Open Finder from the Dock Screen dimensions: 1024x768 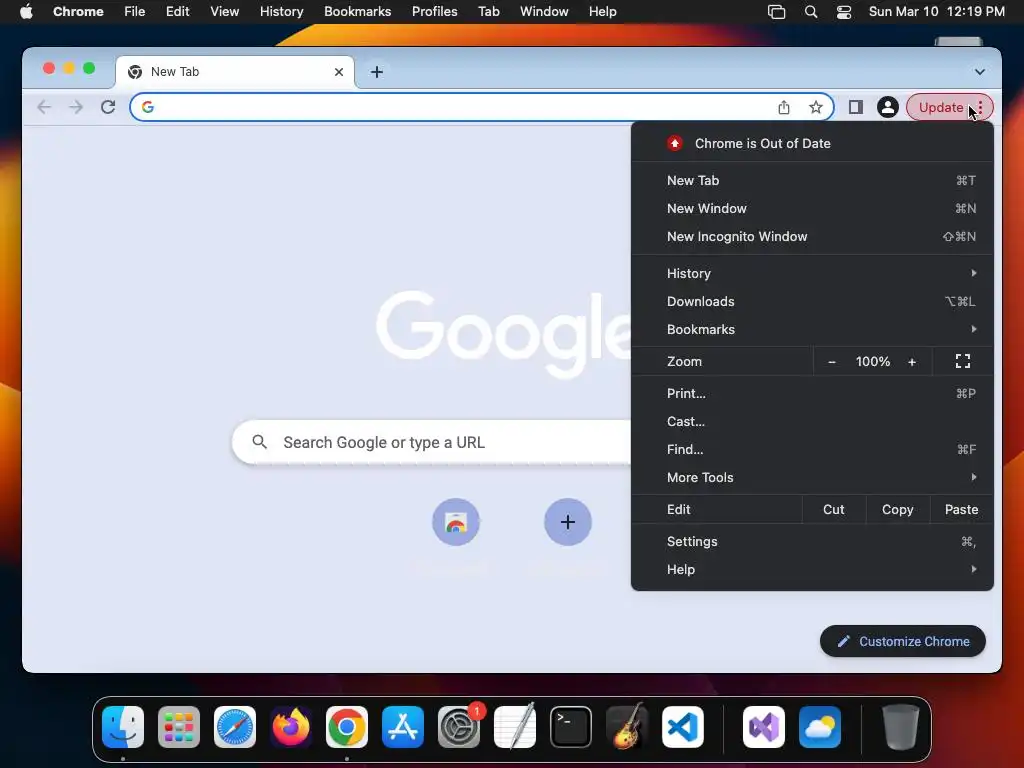coord(123,727)
